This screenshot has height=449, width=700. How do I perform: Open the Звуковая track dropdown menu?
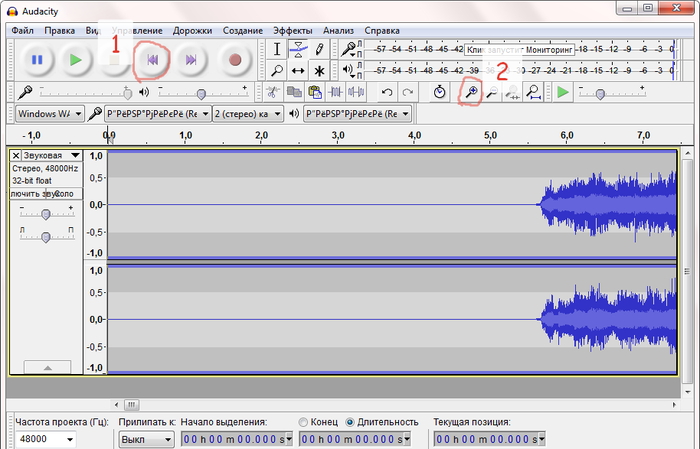click(x=75, y=156)
